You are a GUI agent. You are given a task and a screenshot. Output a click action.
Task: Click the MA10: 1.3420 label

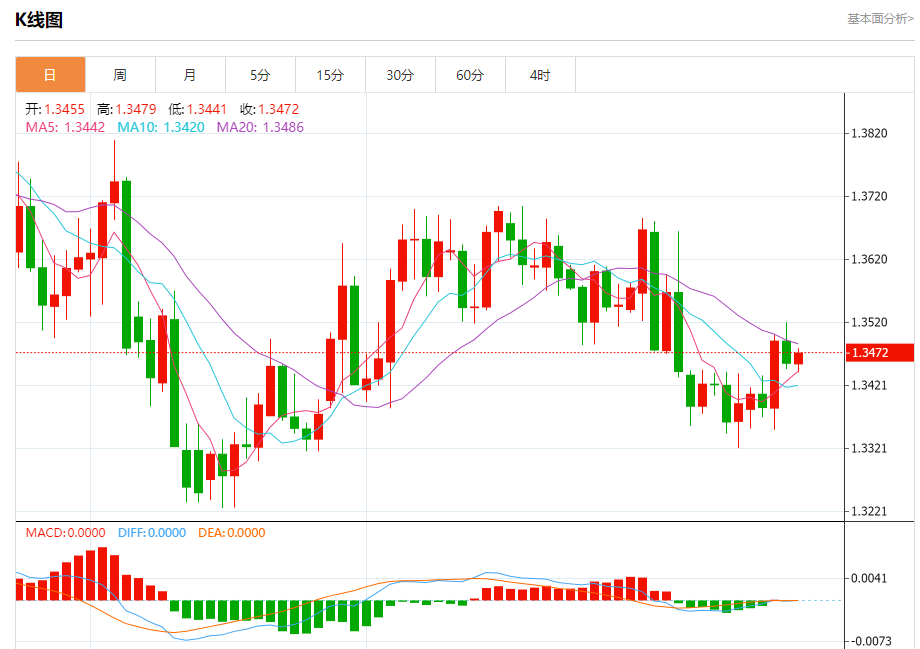161,127
